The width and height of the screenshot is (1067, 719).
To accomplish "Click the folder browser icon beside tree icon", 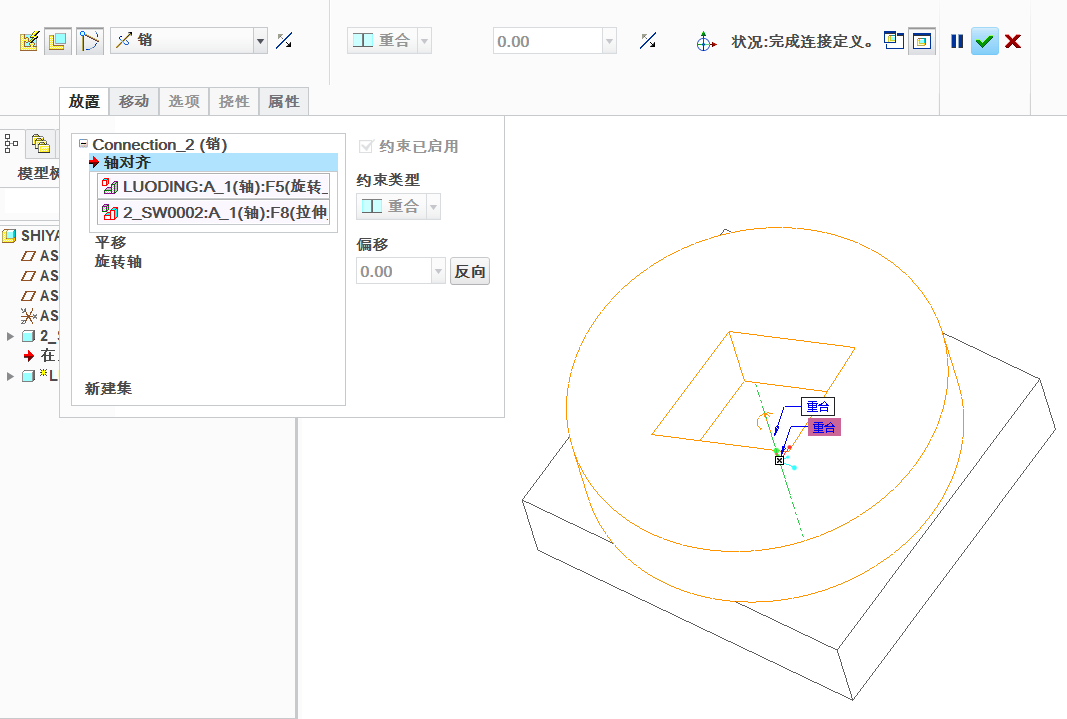I will pyautogui.click(x=41, y=144).
